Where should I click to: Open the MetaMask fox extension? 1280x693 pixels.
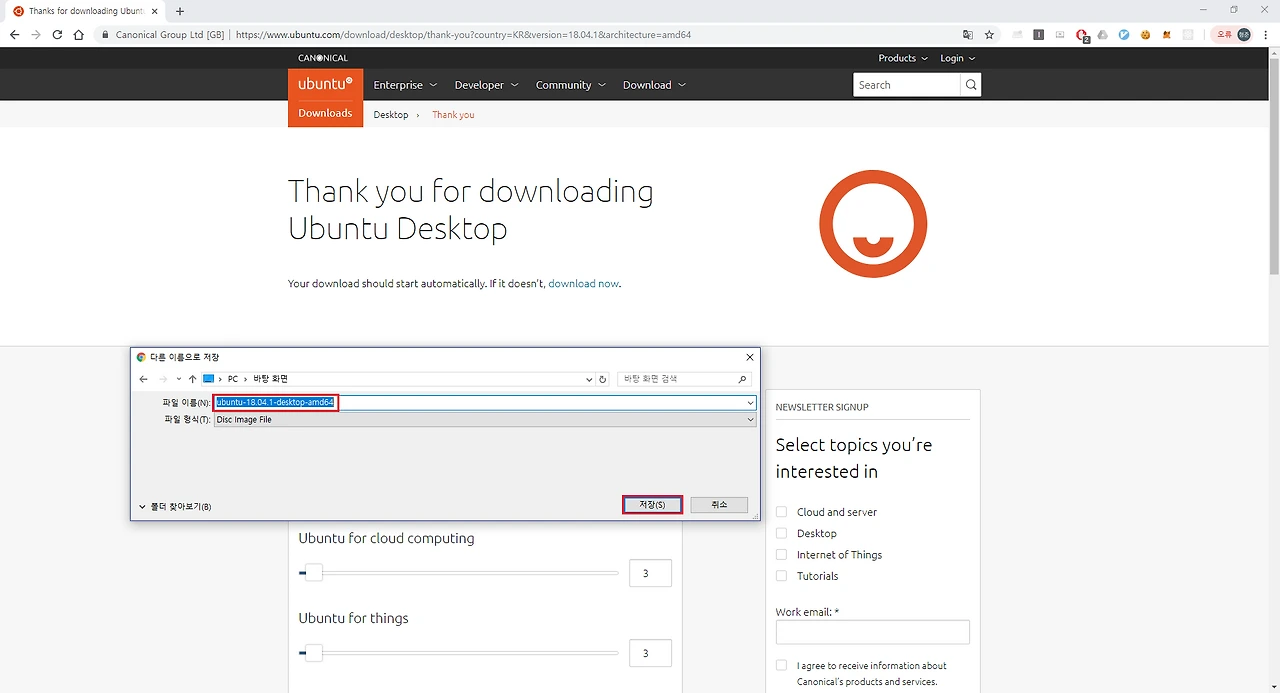click(x=1166, y=34)
